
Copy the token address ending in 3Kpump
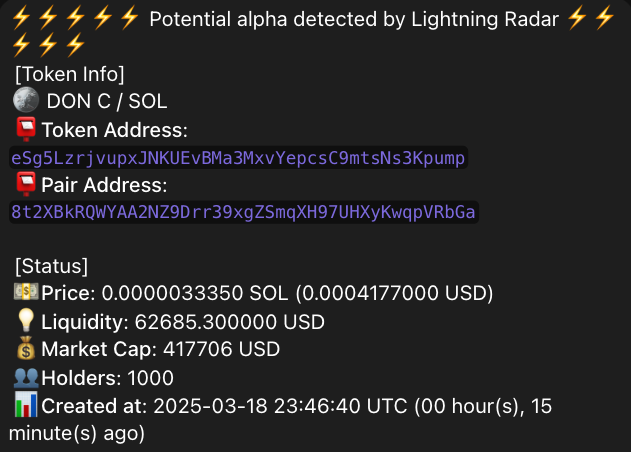tap(238, 158)
